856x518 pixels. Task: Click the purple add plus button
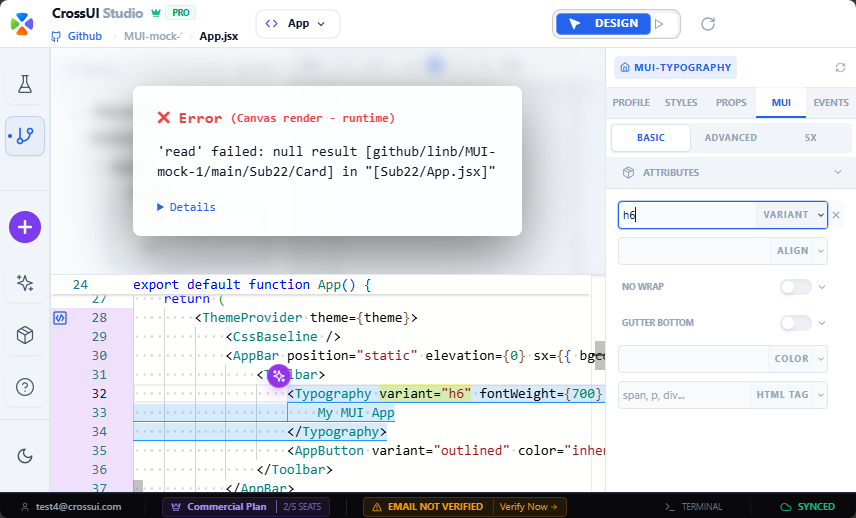coord(25,227)
